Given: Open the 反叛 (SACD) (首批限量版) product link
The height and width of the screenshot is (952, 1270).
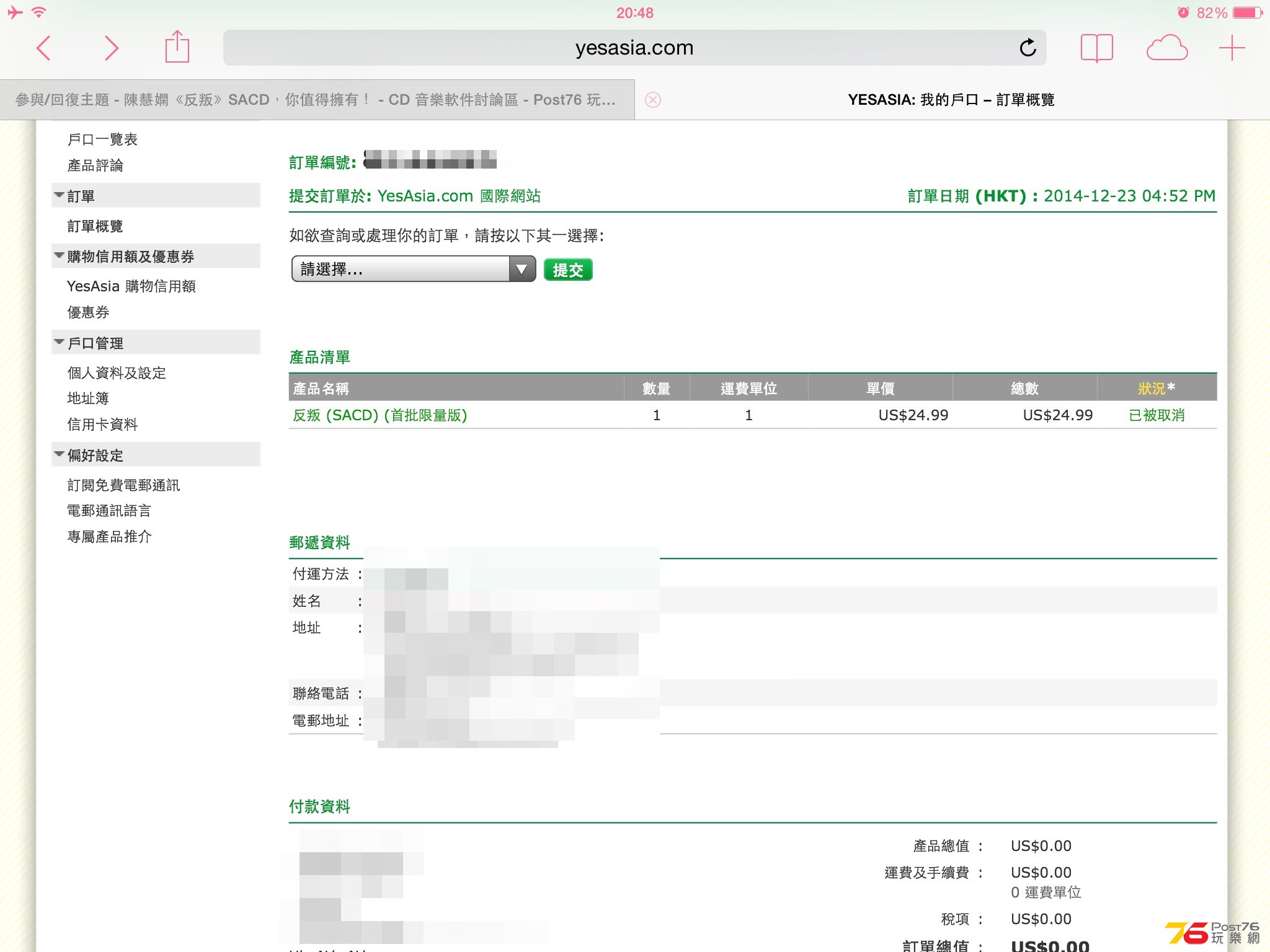Looking at the screenshot, I should tap(380, 415).
